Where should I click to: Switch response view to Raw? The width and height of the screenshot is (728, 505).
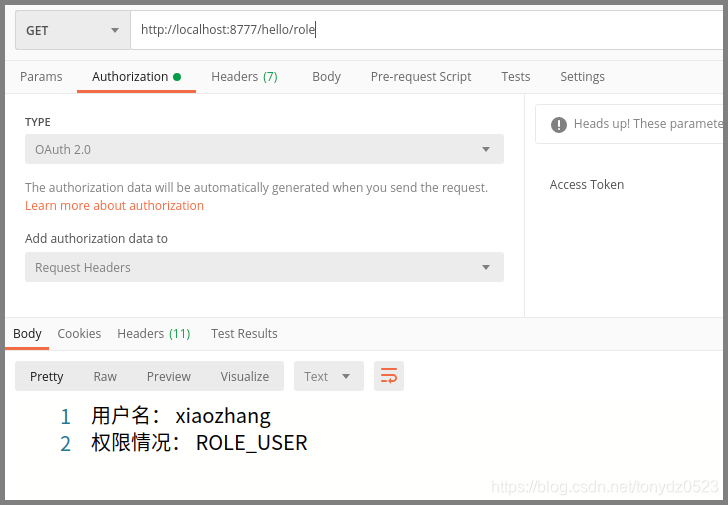pyautogui.click(x=105, y=376)
